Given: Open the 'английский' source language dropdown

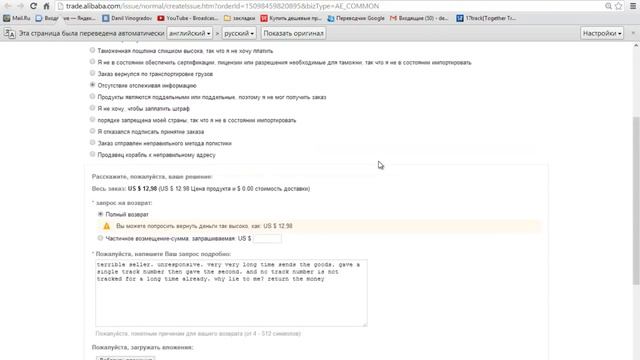Looking at the screenshot, I should (x=190, y=33).
